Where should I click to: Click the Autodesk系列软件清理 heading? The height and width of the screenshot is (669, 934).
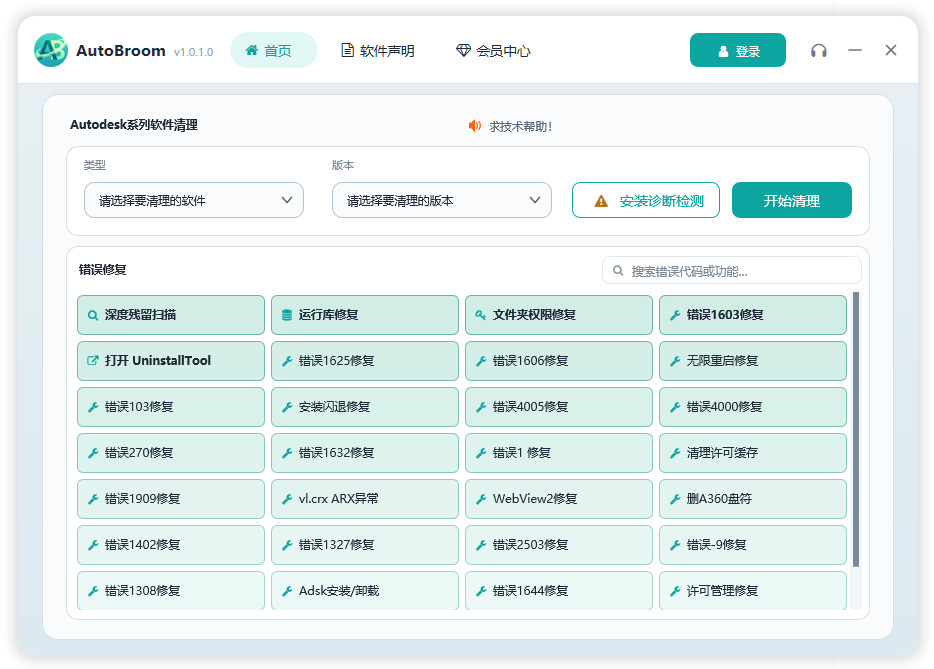point(134,125)
